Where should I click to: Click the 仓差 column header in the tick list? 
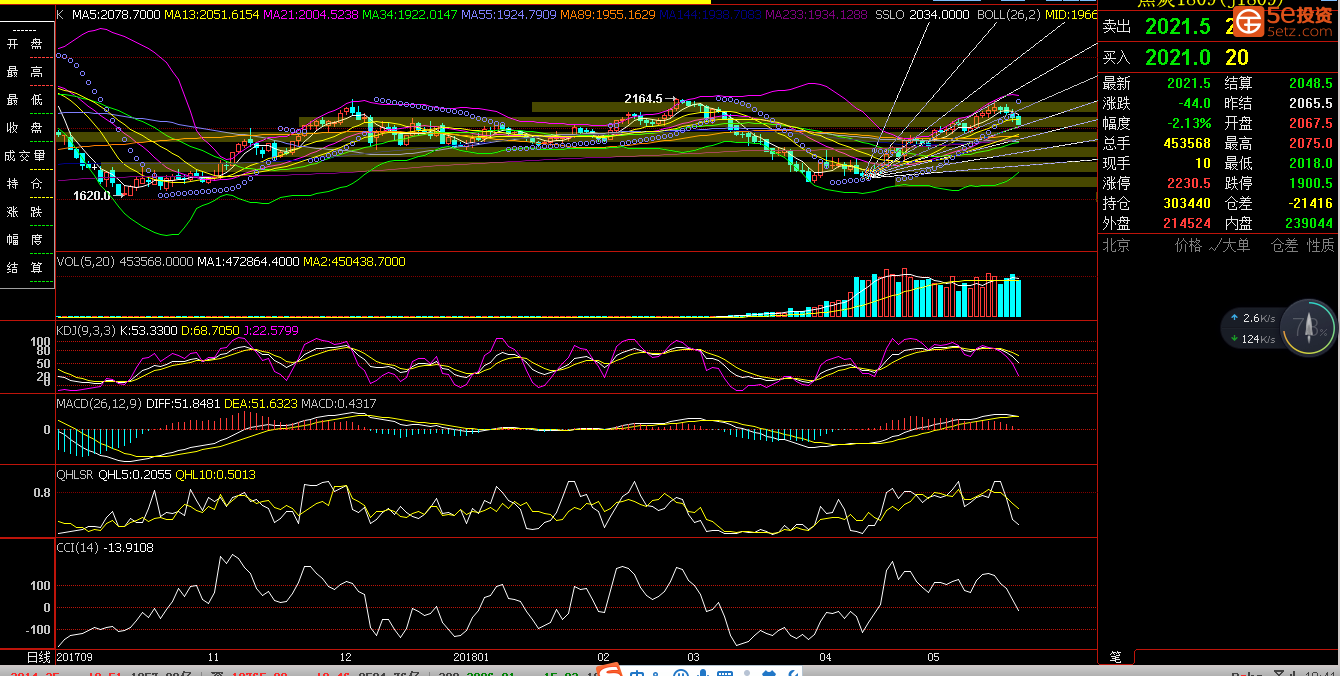(x=1284, y=245)
